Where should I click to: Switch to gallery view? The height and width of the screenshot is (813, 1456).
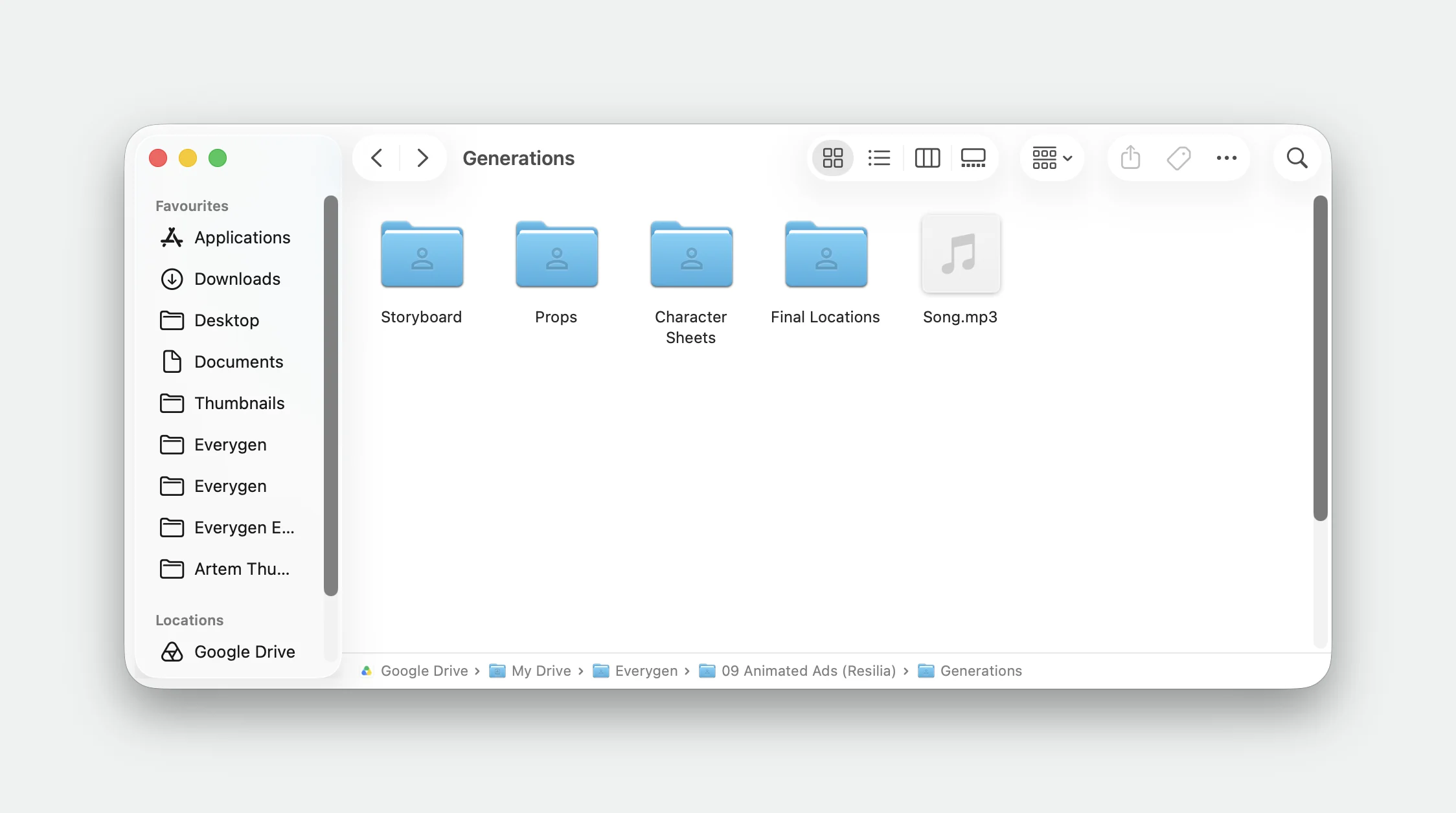(973, 158)
